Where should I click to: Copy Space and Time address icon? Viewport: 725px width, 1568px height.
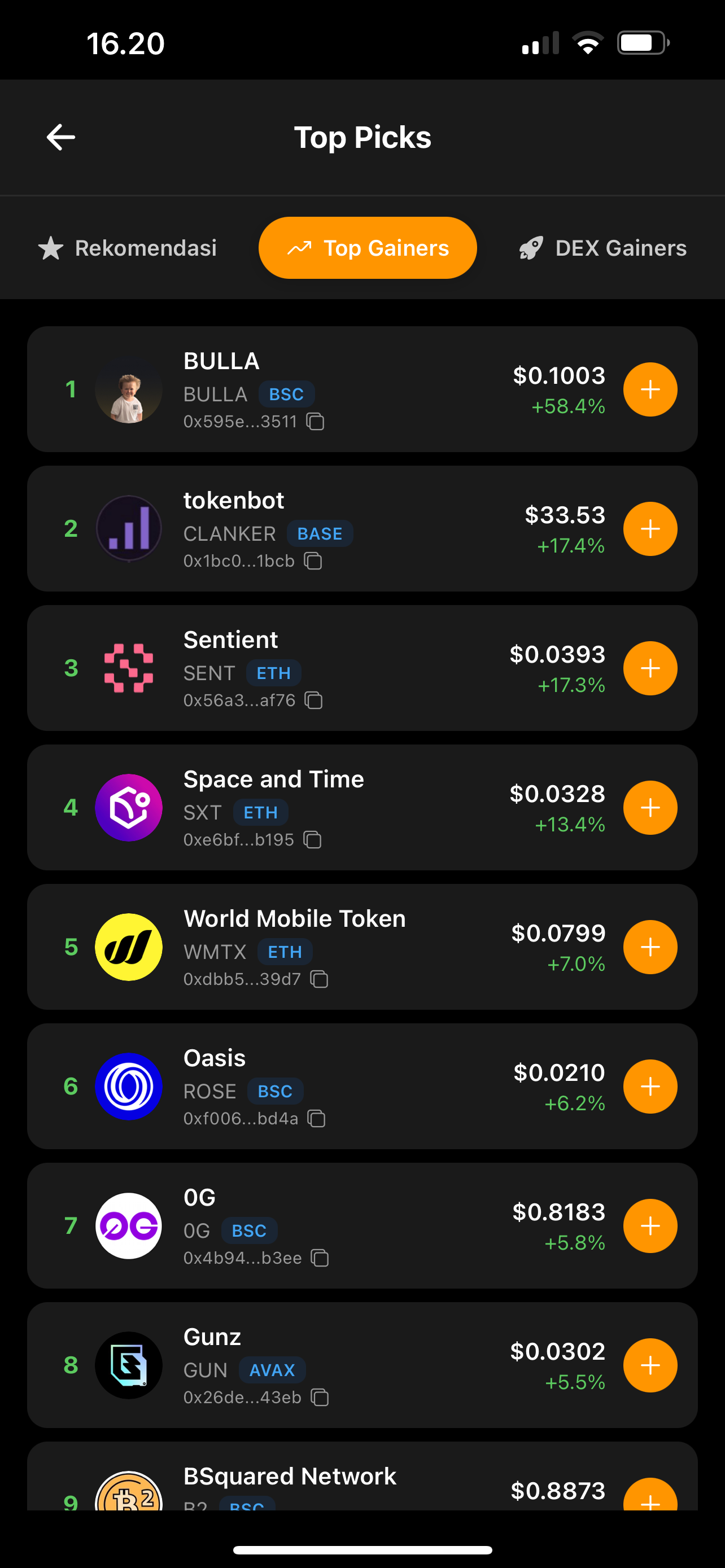pos(312,839)
